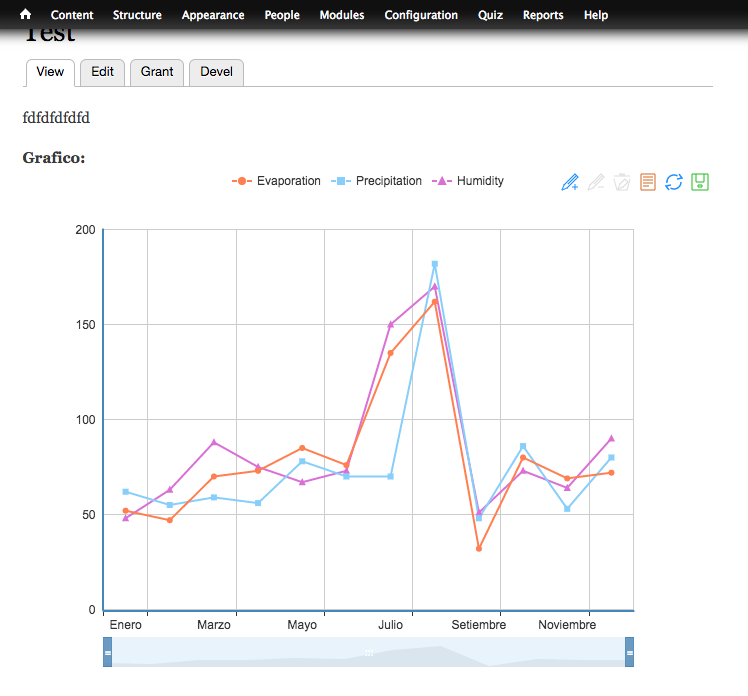Click the right handle of zoom slider

[x=629, y=652]
